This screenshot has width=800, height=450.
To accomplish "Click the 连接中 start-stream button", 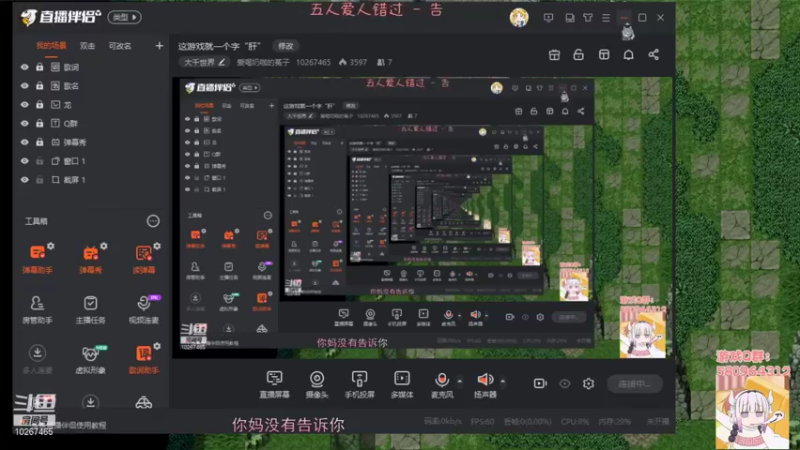I will [635, 384].
